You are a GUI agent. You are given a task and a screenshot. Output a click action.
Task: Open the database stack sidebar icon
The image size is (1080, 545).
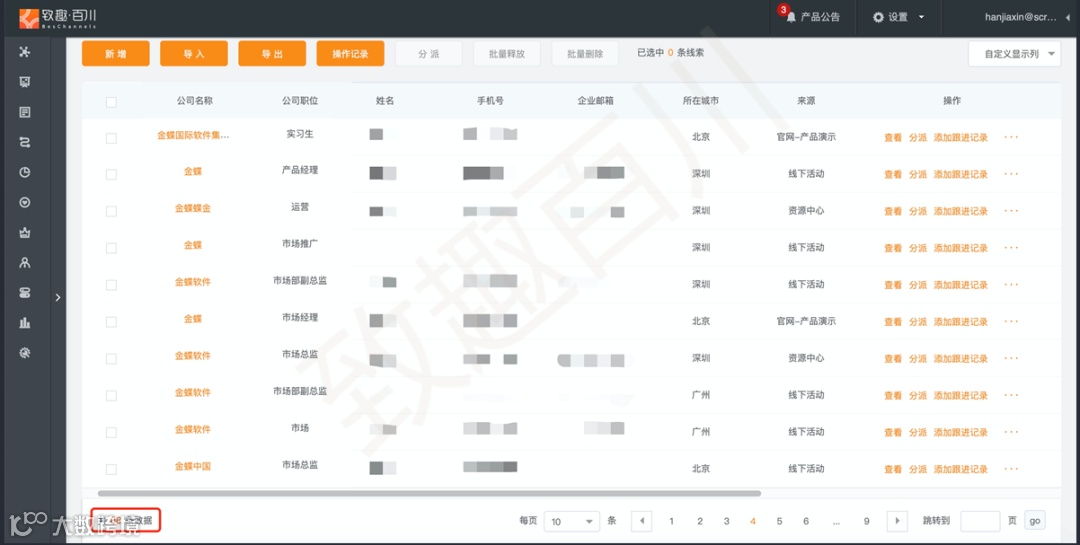point(25,293)
